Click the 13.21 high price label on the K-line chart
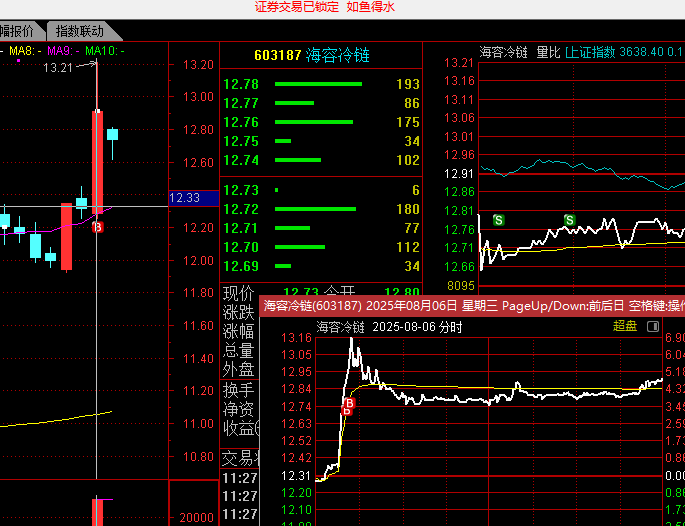This screenshot has width=685, height=526. tap(58, 68)
